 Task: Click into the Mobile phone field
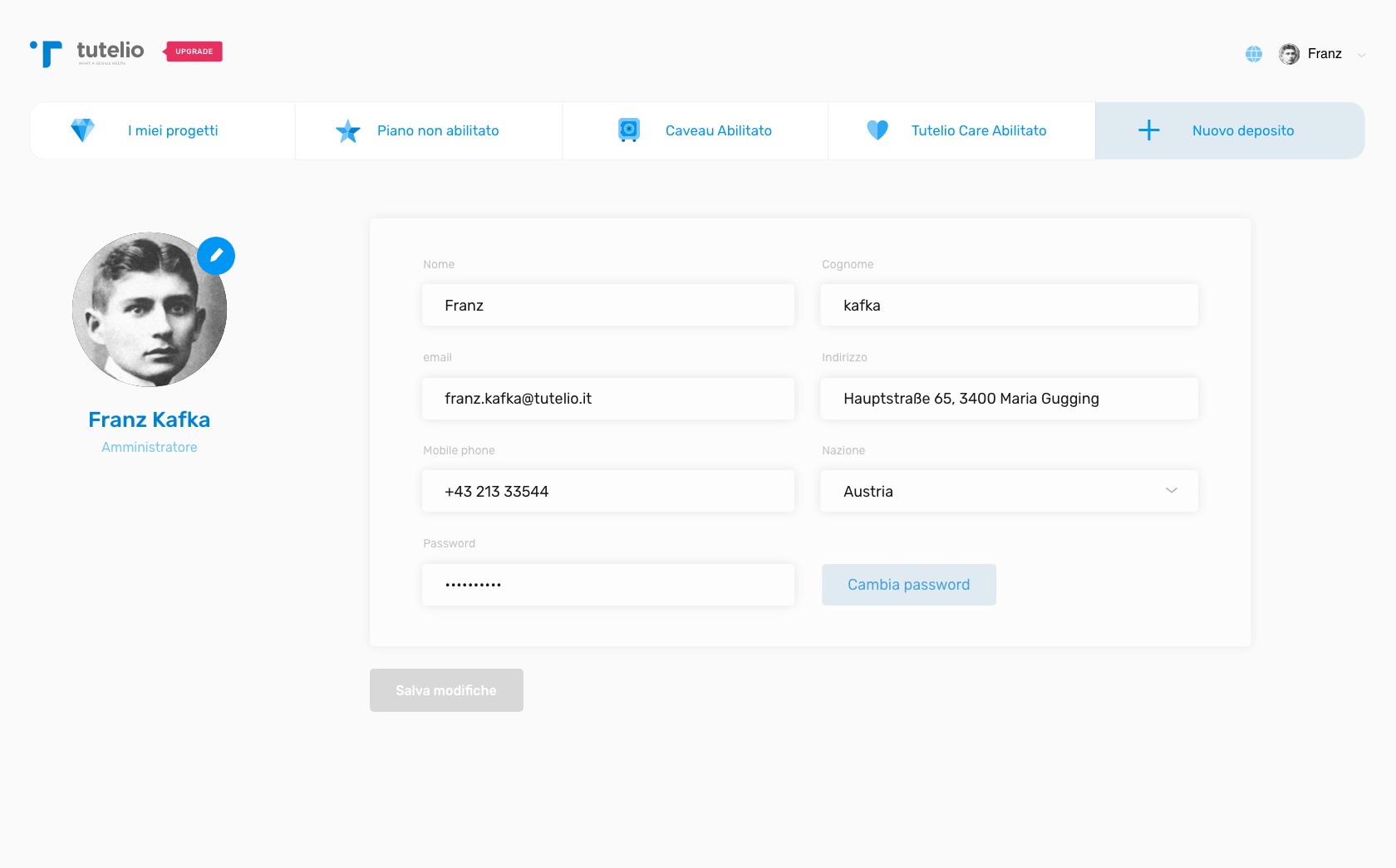pyautogui.click(x=607, y=491)
